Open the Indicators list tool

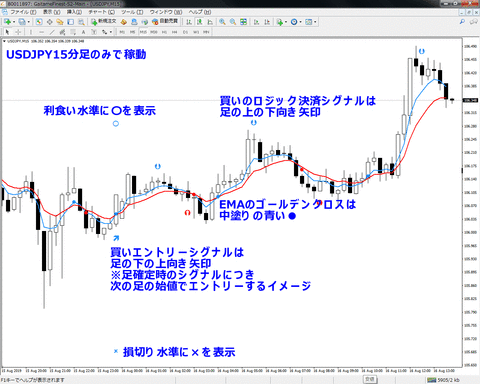(x=280, y=22)
